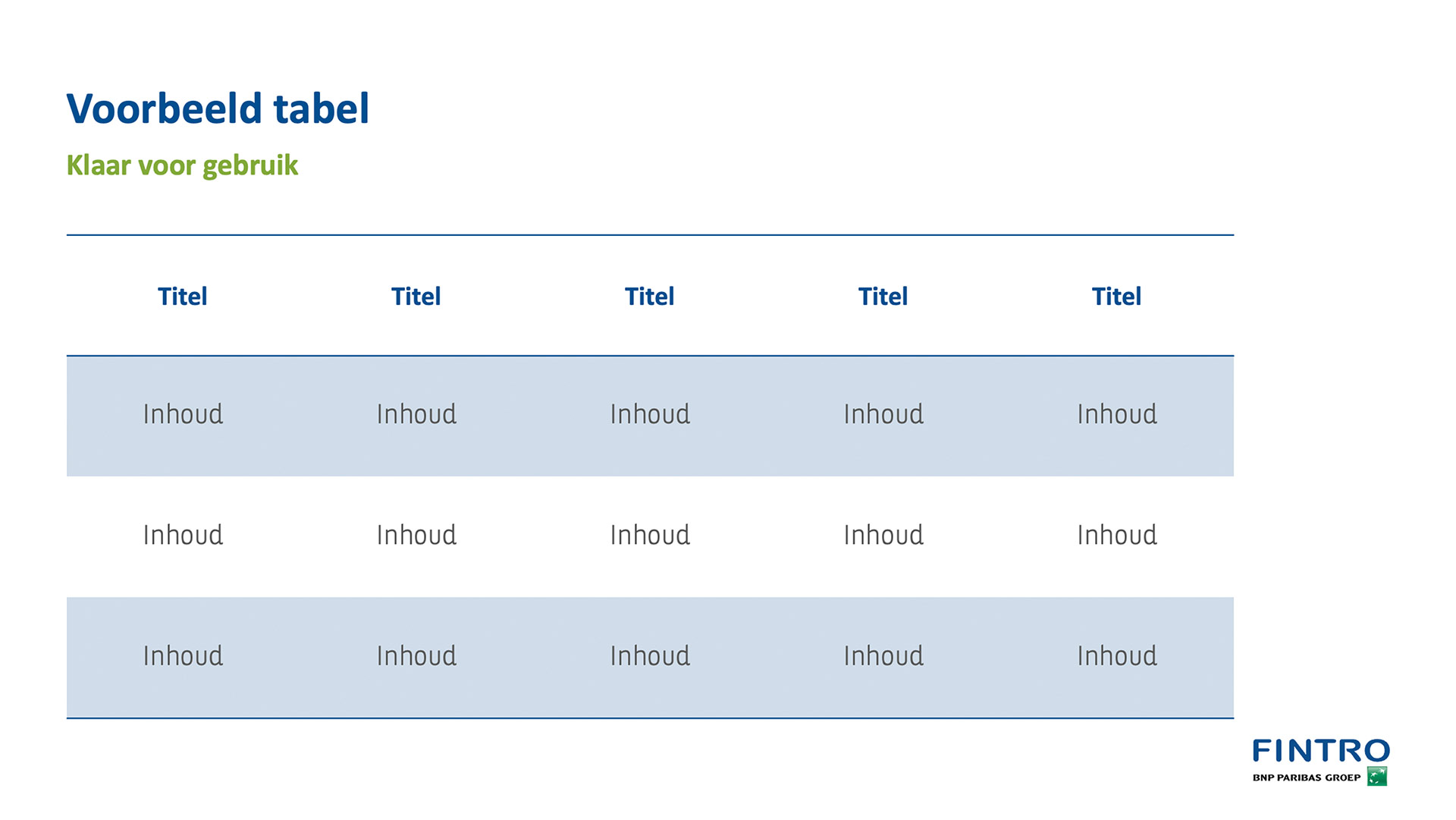Click the BNP Paribas green star icon
The width and height of the screenshot is (1456, 820).
[x=1377, y=777]
